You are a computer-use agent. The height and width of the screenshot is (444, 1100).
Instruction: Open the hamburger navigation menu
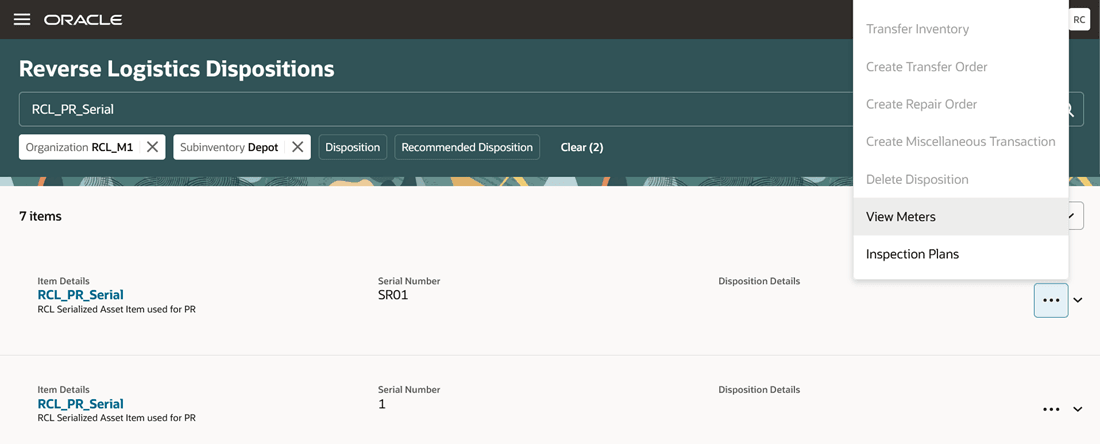tap(22, 20)
